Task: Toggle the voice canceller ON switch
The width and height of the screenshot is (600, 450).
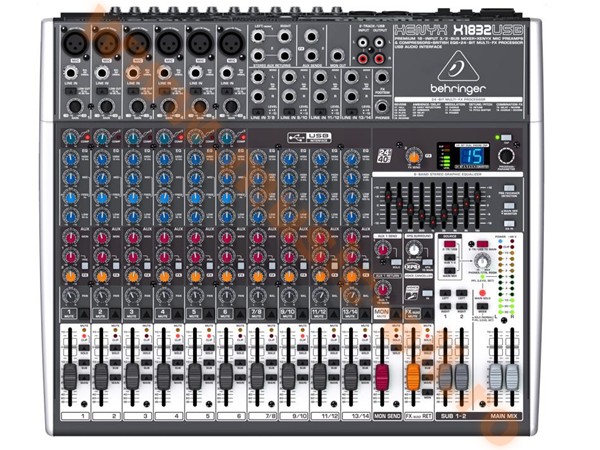Action: (x=427, y=293)
